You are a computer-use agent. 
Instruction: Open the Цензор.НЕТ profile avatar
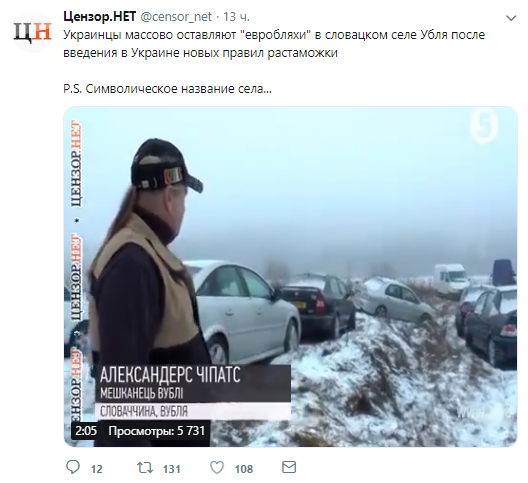click(x=32, y=31)
